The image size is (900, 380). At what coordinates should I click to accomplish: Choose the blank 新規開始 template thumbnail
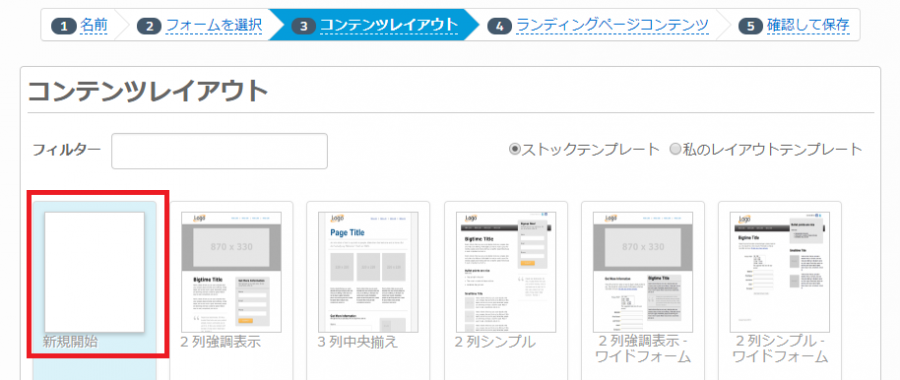pyautogui.click(x=95, y=272)
